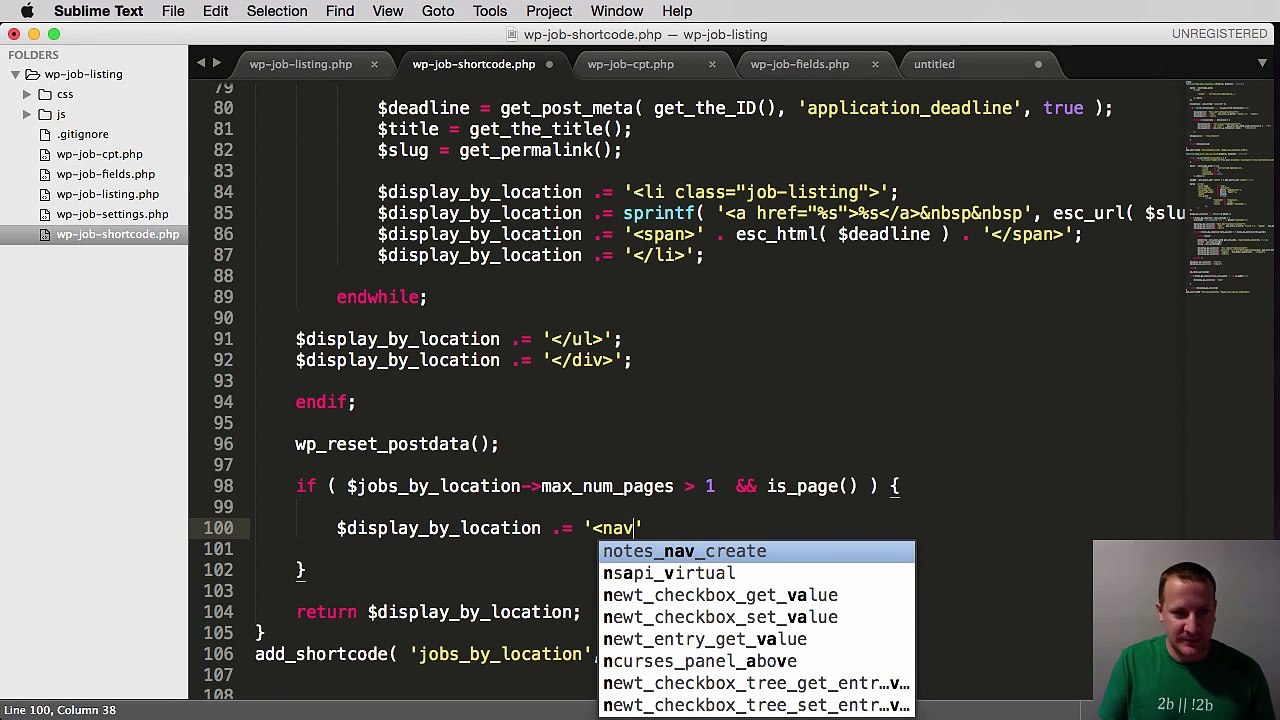Select wp-job-shortcode.php in the sidebar
The height and width of the screenshot is (720, 1280).
[x=117, y=234]
